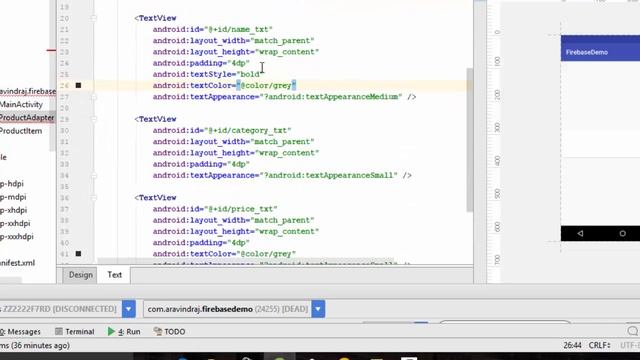Select ProductAdapter in project tree
Image resolution: width=640 pixels, height=360 pixels.
tap(27, 118)
